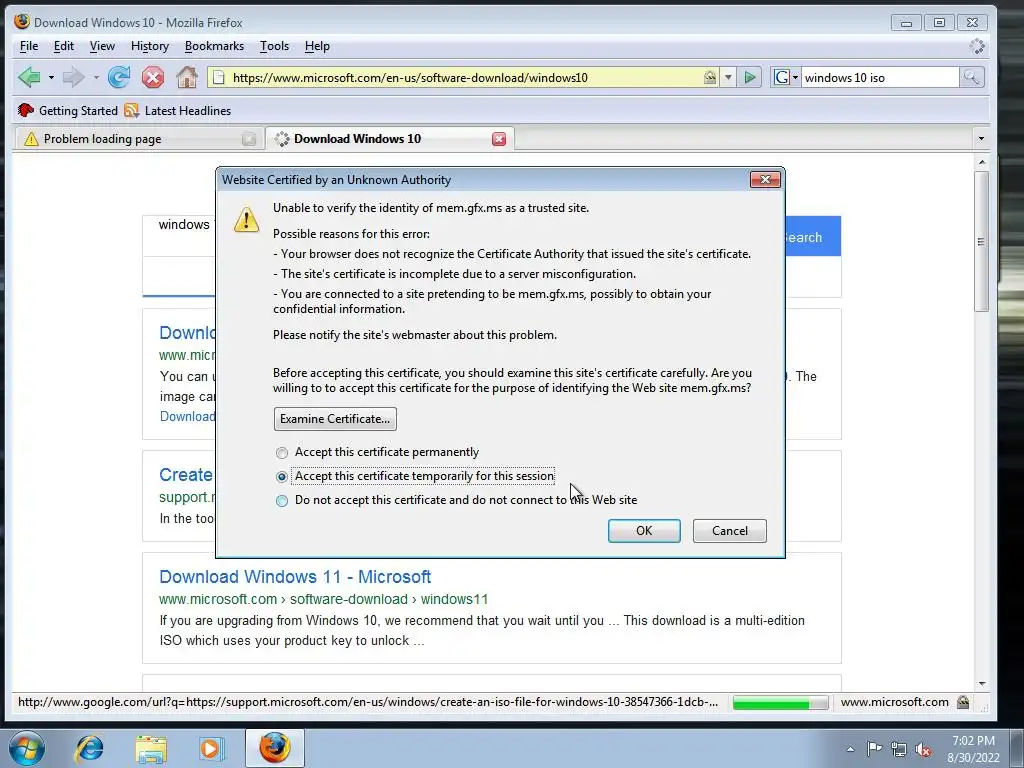Launch Windows Media Player from taskbar

tap(211, 749)
